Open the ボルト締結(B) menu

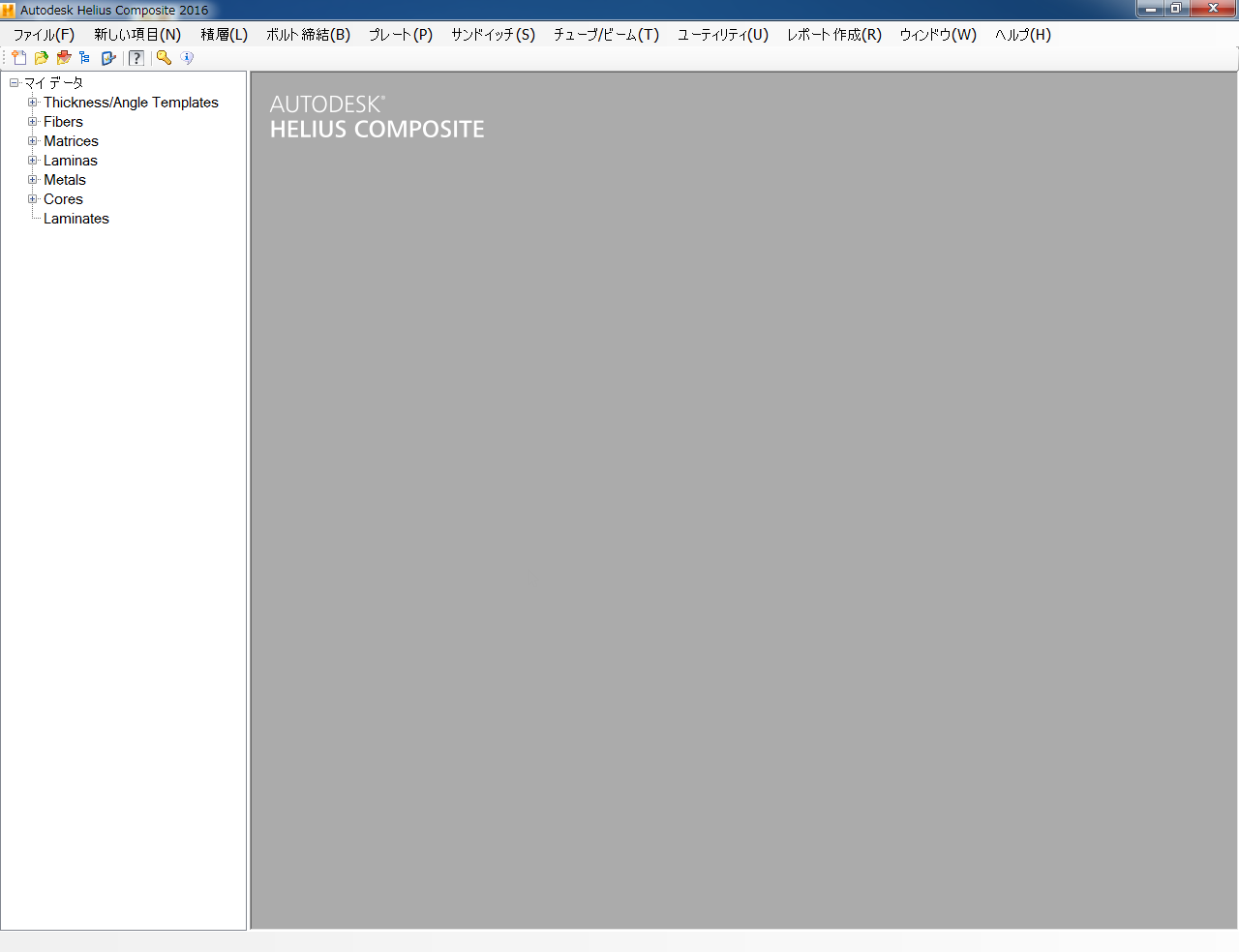tap(309, 35)
